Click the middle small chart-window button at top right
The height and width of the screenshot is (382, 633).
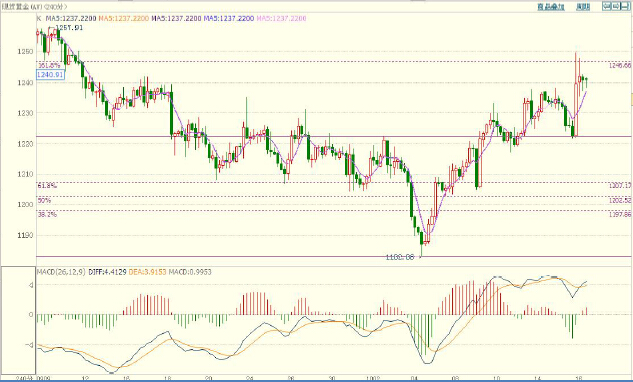[x=615, y=6]
